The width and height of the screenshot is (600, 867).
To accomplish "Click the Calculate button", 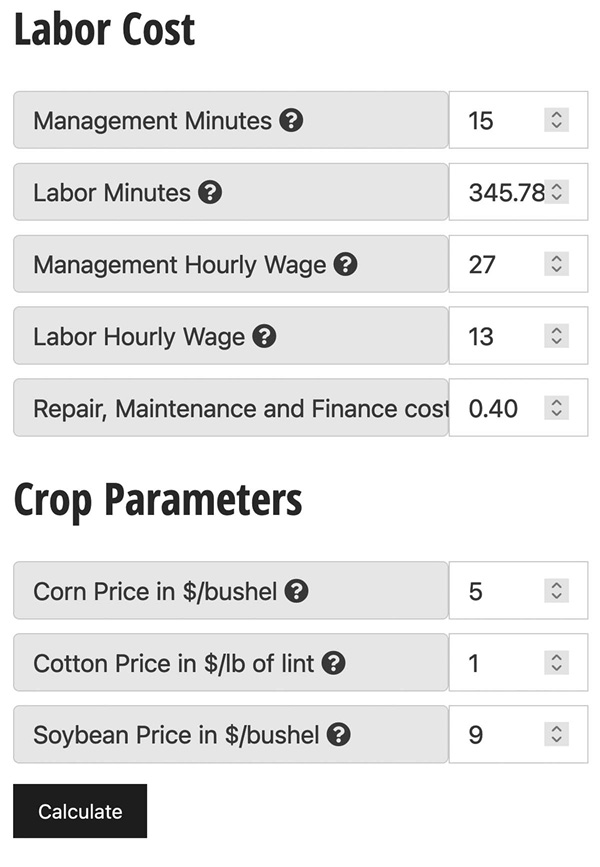I will 80,811.
